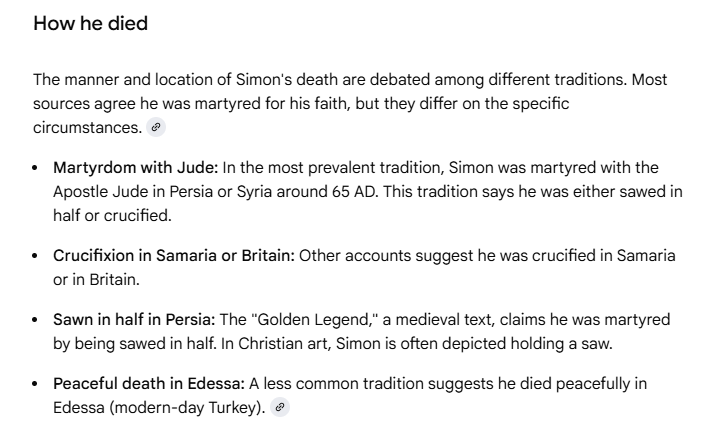Screen dimensions: 718x445
Task: Click the bullet dot before "Peaceful death in Edessa"
Action: [37, 384]
